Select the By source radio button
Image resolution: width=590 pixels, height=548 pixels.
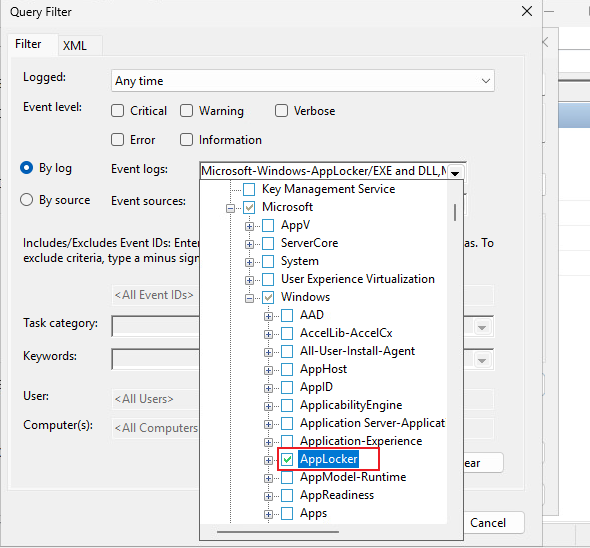[x=26, y=199]
